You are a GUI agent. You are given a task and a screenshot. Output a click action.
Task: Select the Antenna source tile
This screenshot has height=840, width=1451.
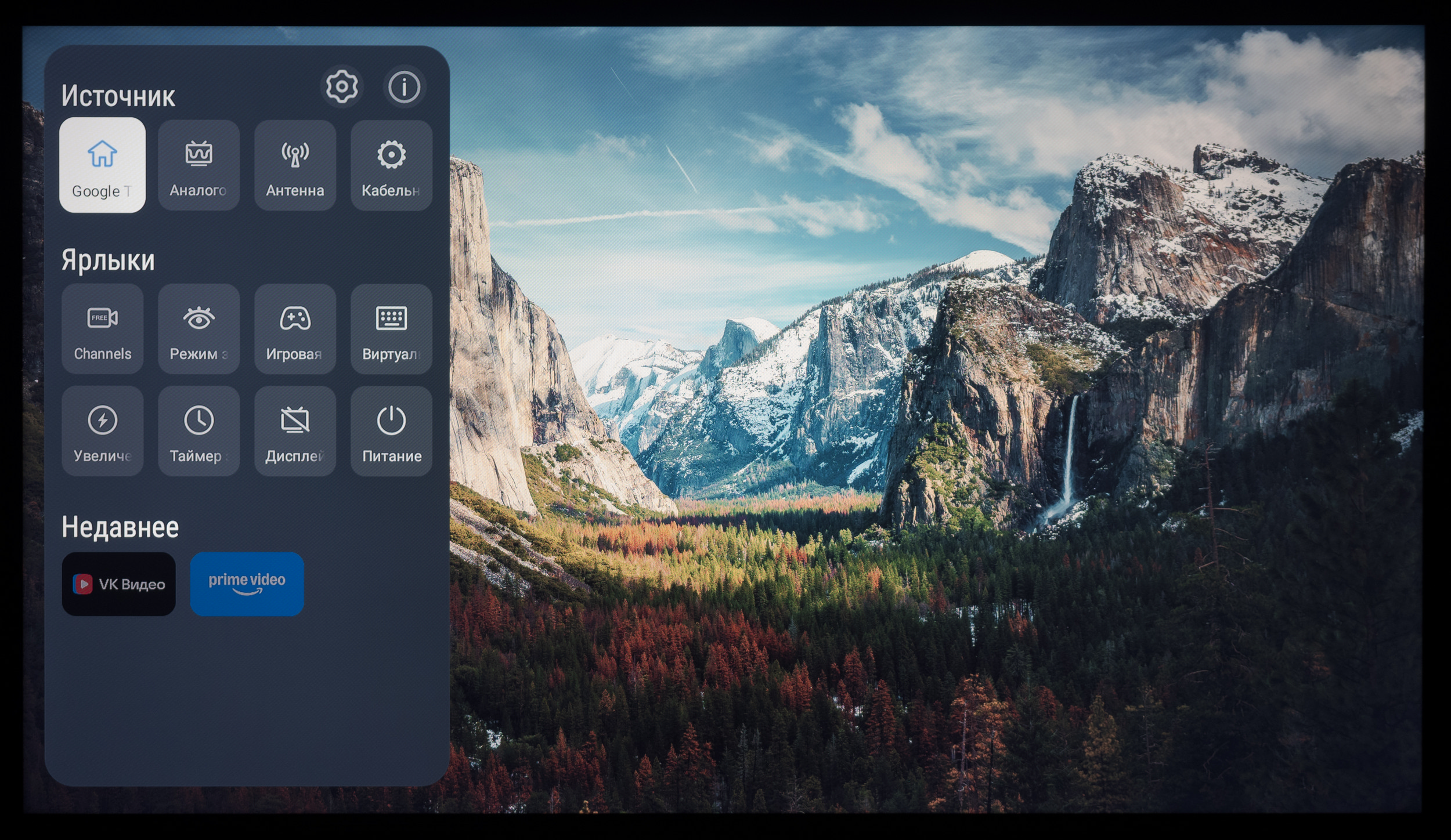pos(295,165)
